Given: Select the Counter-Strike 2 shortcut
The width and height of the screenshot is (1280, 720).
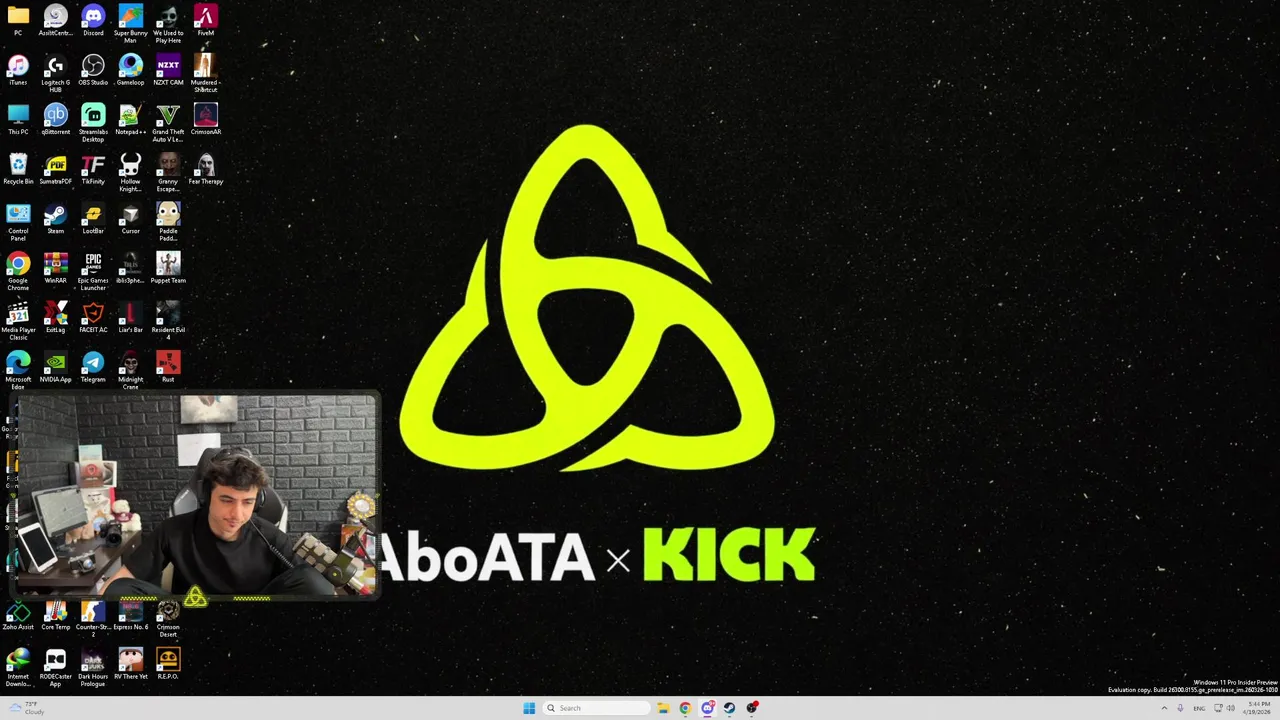Looking at the screenshot, I should pyautogui.click(x=93, y=618).
